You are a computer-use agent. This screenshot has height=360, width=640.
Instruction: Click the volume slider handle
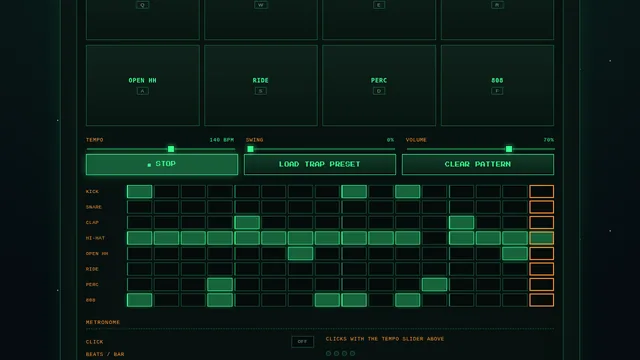[509, 149]
